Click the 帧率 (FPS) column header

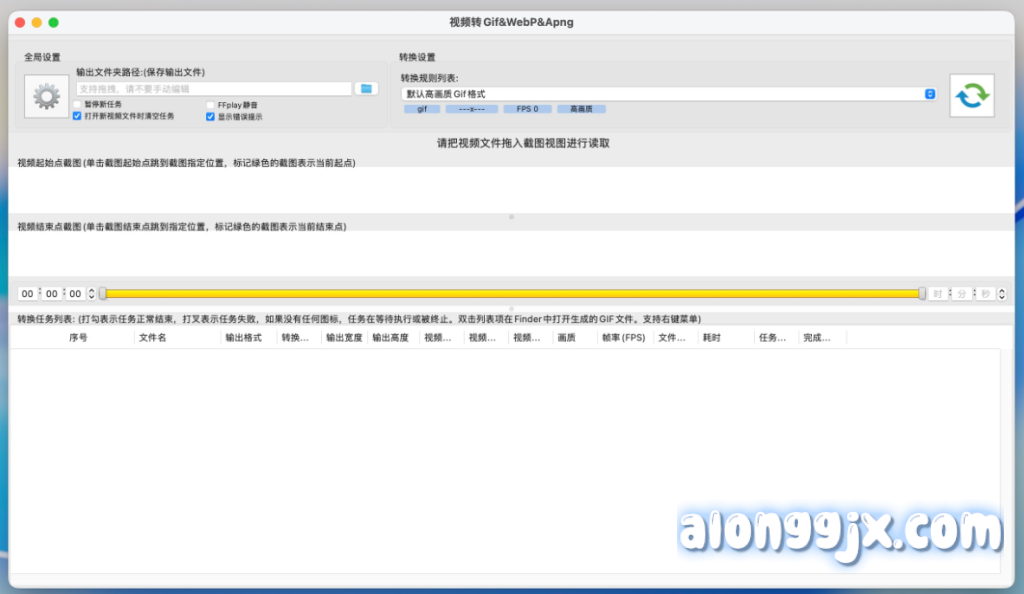622,338
